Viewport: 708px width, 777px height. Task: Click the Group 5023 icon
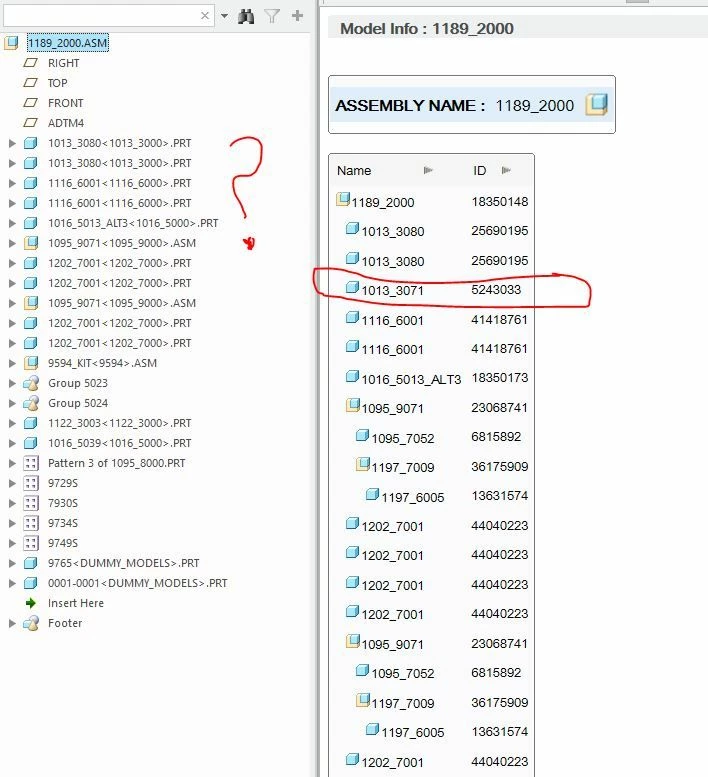tap(31, 383)
